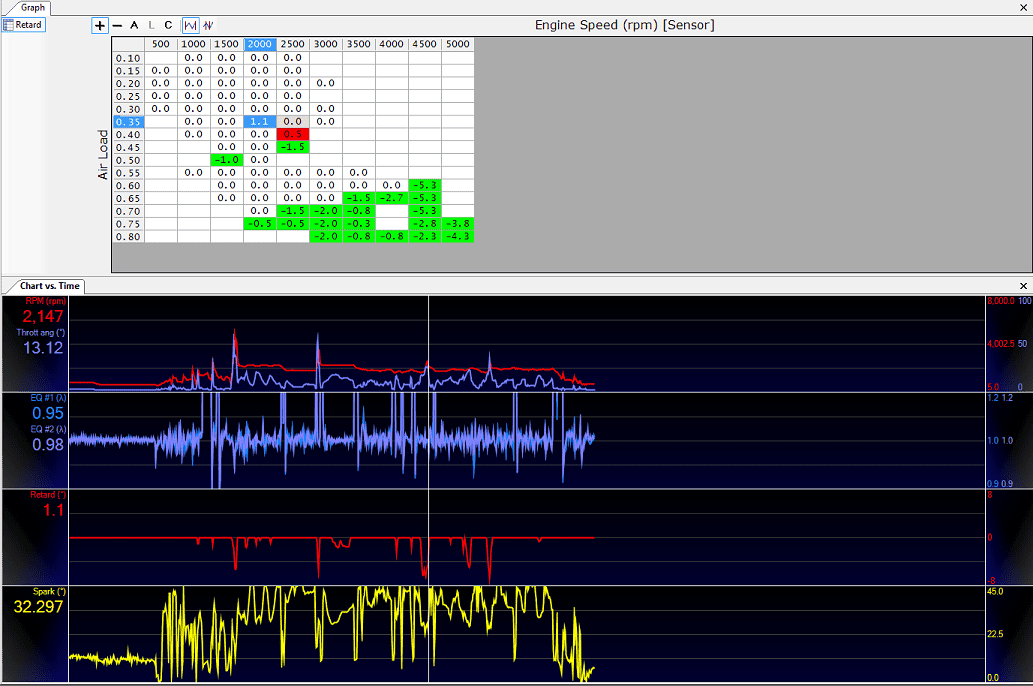Select the Retard table item
The width and height of the screenshot is (1033, 686).
[x=23, y=25]
